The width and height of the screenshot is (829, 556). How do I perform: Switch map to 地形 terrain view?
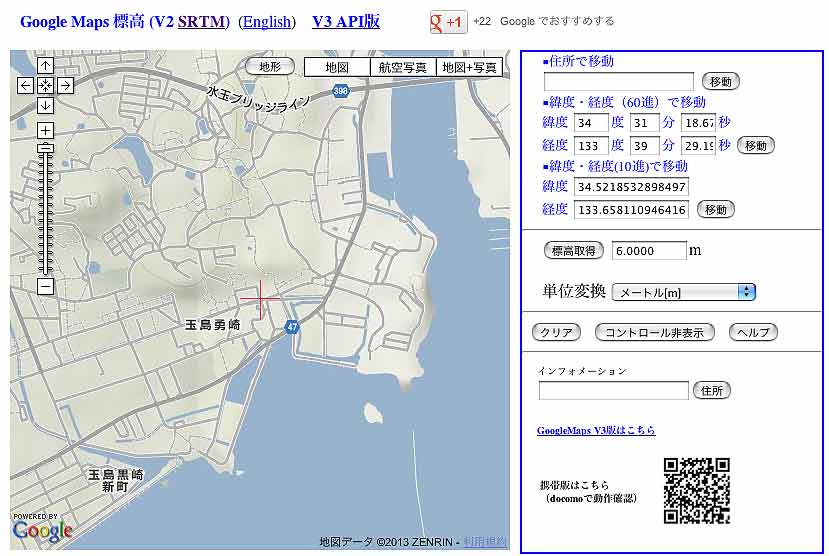(270, 67)
